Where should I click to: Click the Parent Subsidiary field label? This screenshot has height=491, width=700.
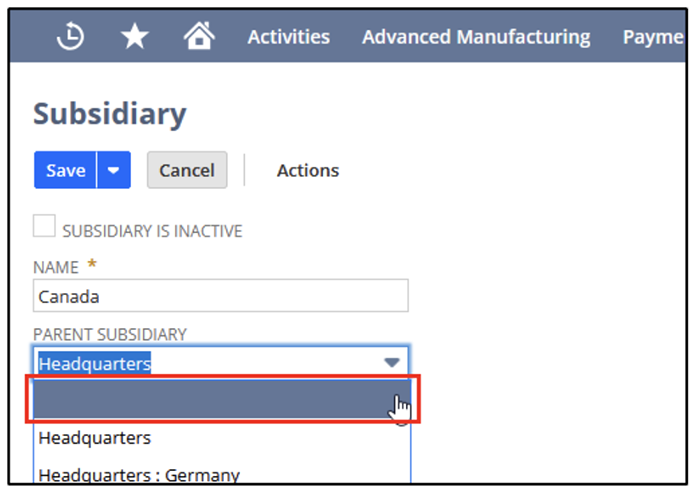[110, 333]
